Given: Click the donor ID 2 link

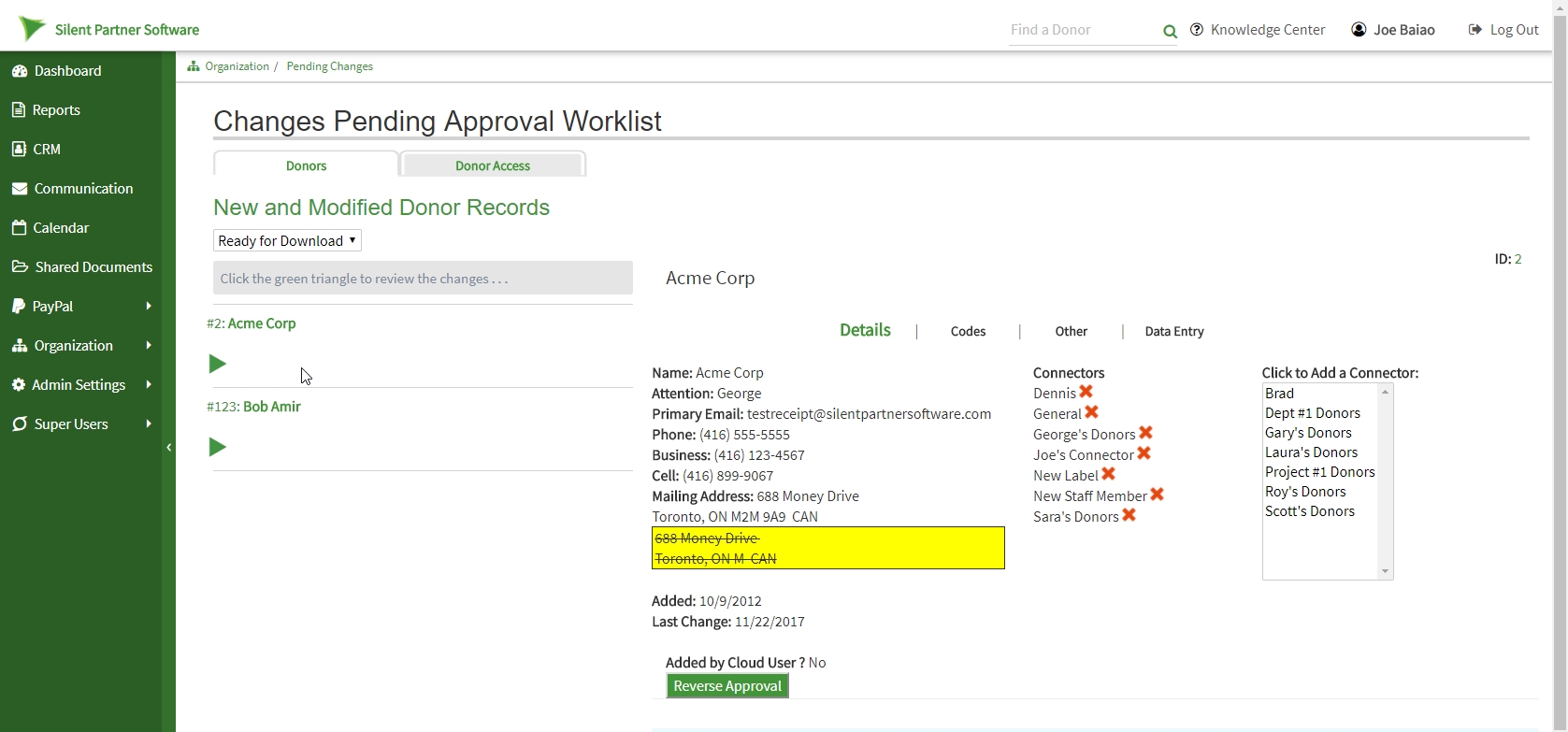Looking at the screenshot, I should tap(1518, 259).
